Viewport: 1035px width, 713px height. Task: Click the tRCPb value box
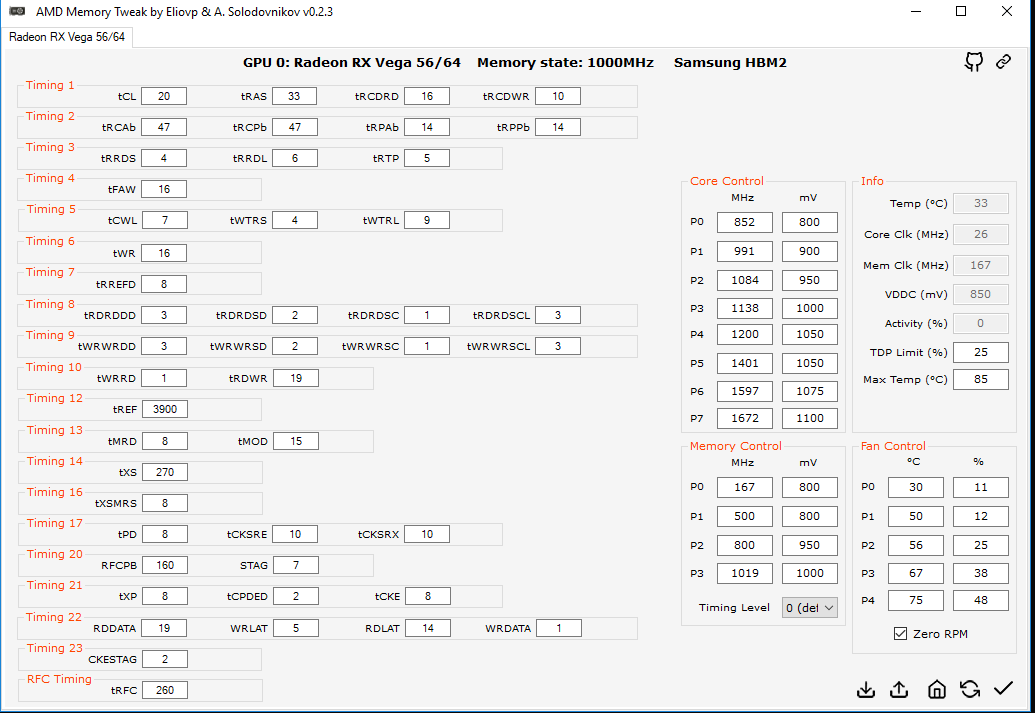coord(294,127)
